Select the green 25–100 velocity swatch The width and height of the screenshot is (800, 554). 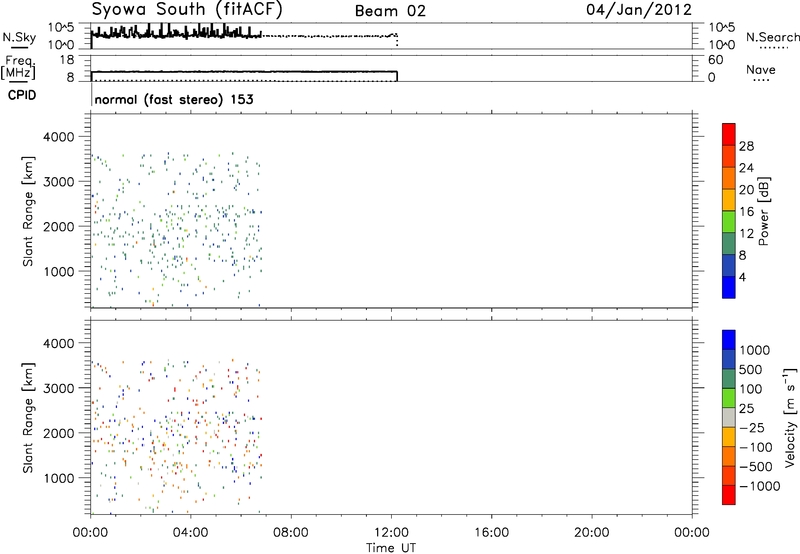click(729, 398)
